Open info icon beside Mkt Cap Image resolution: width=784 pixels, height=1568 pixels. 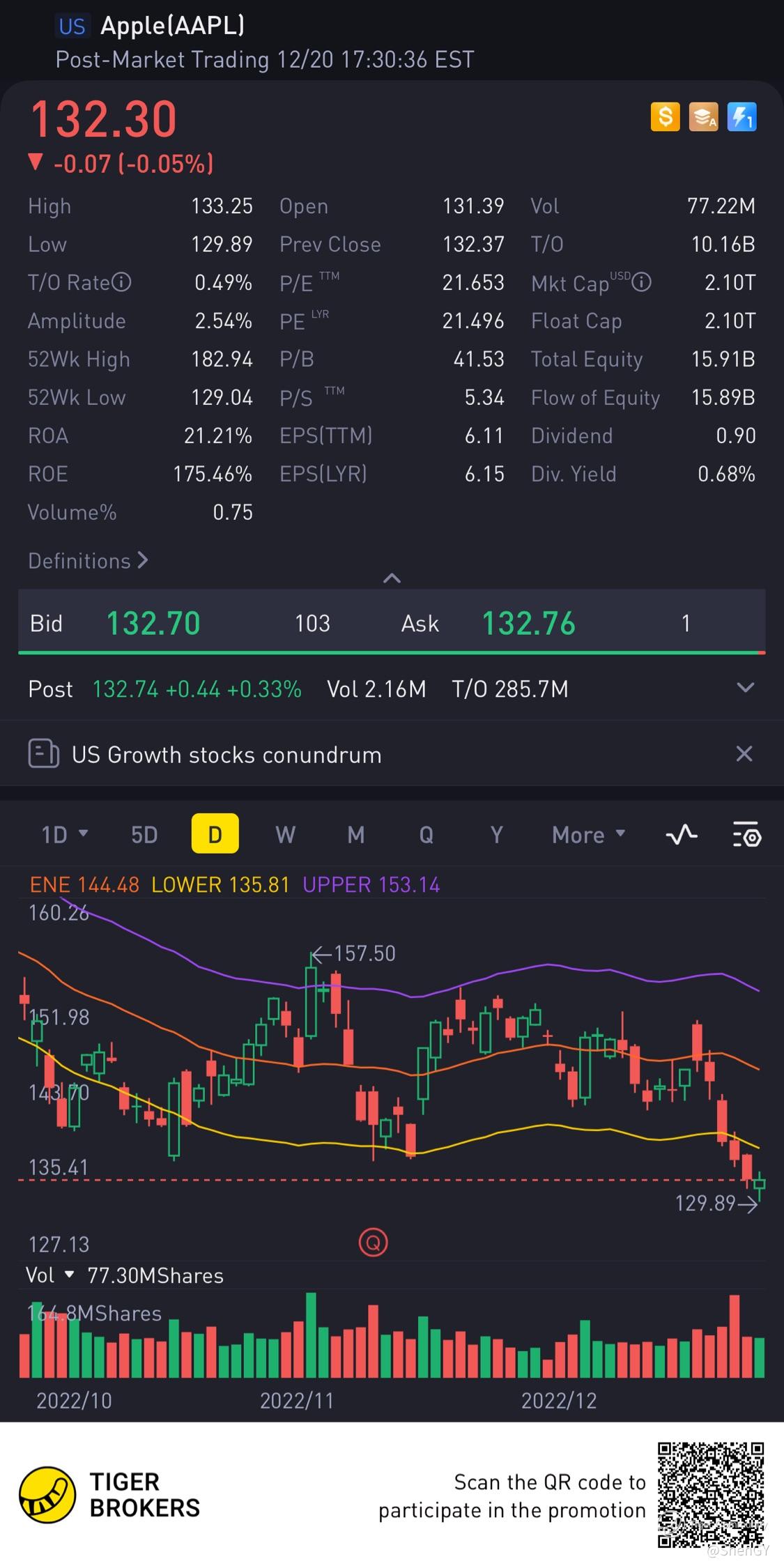coord(642,282)
